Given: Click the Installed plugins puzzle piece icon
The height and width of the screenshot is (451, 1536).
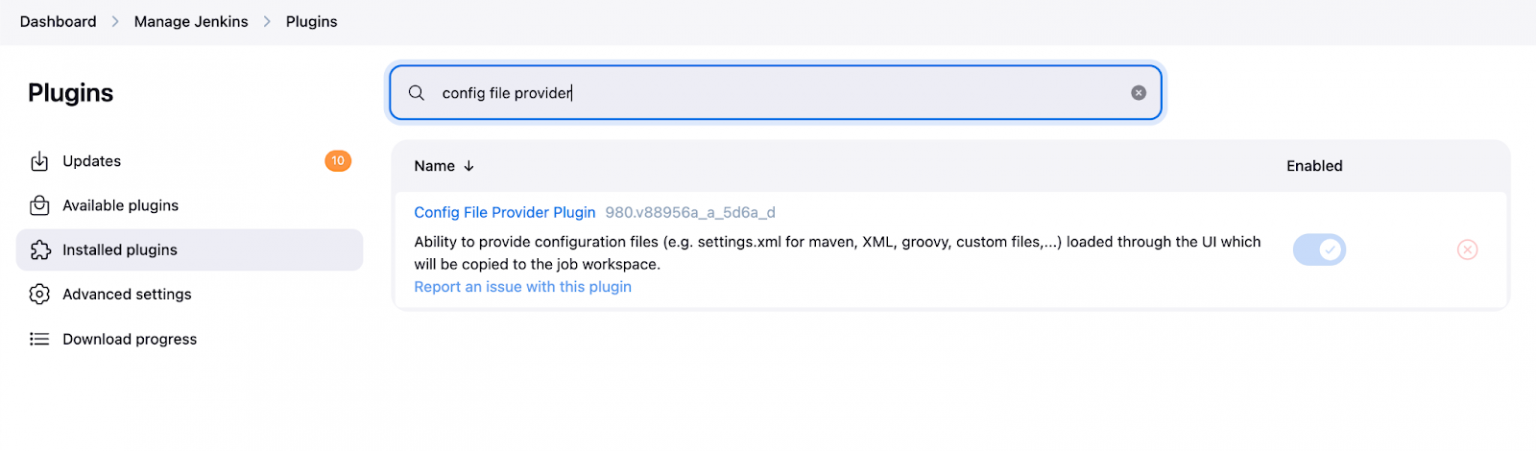Looking at the screenshot, I should coord(39,250).
